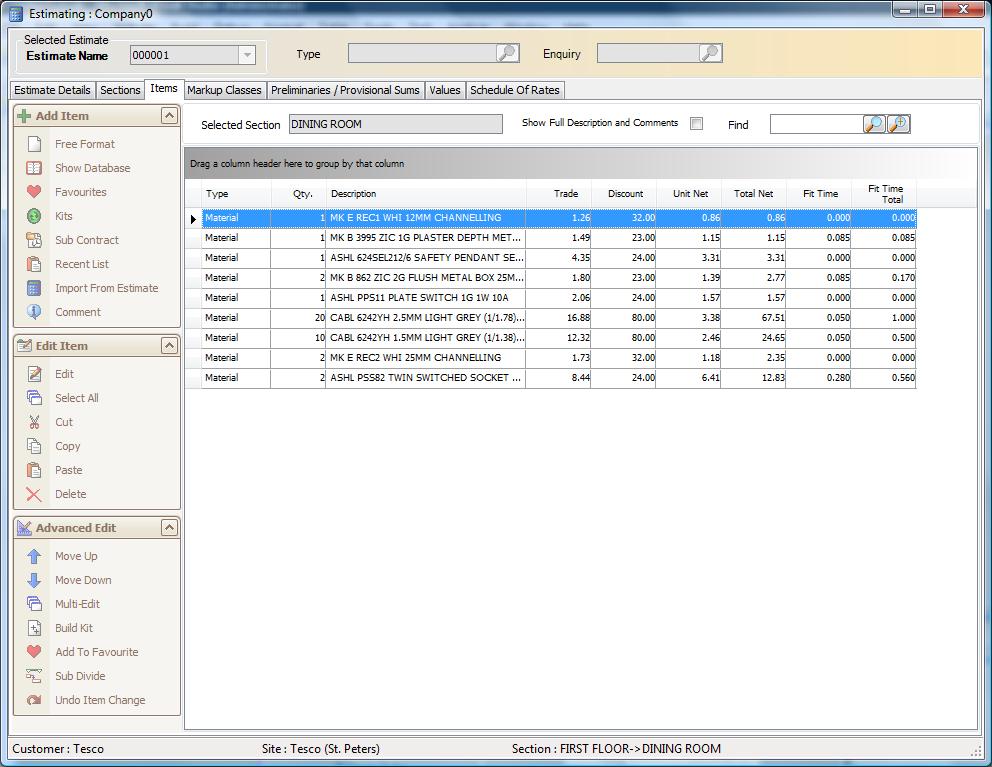Open the Multi-Edit tool

click(x=32, y=604)
